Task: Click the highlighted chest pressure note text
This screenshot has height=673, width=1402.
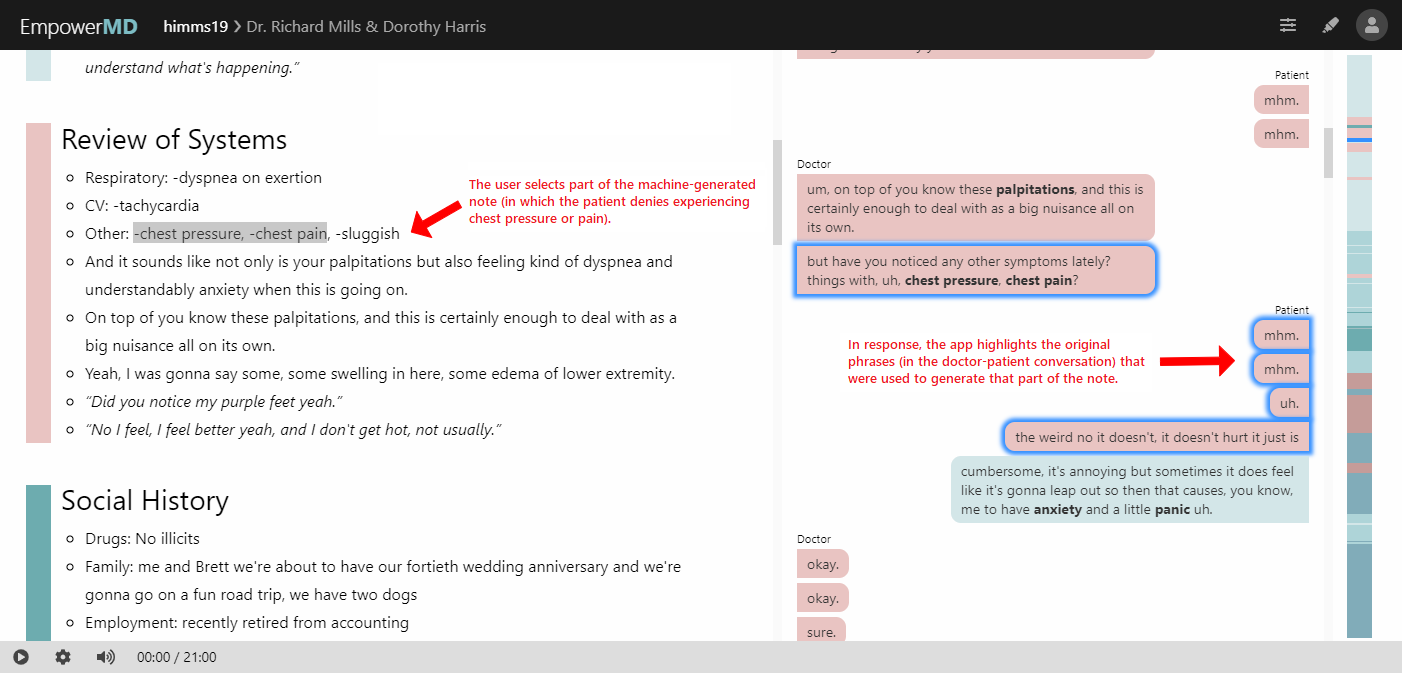Action: click(x=230, y=234)
